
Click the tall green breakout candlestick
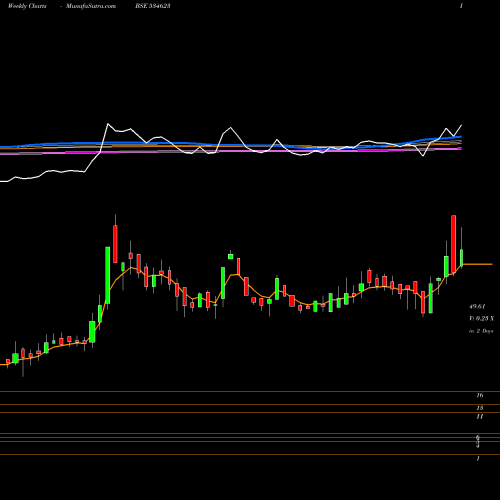tap(108, 275)
